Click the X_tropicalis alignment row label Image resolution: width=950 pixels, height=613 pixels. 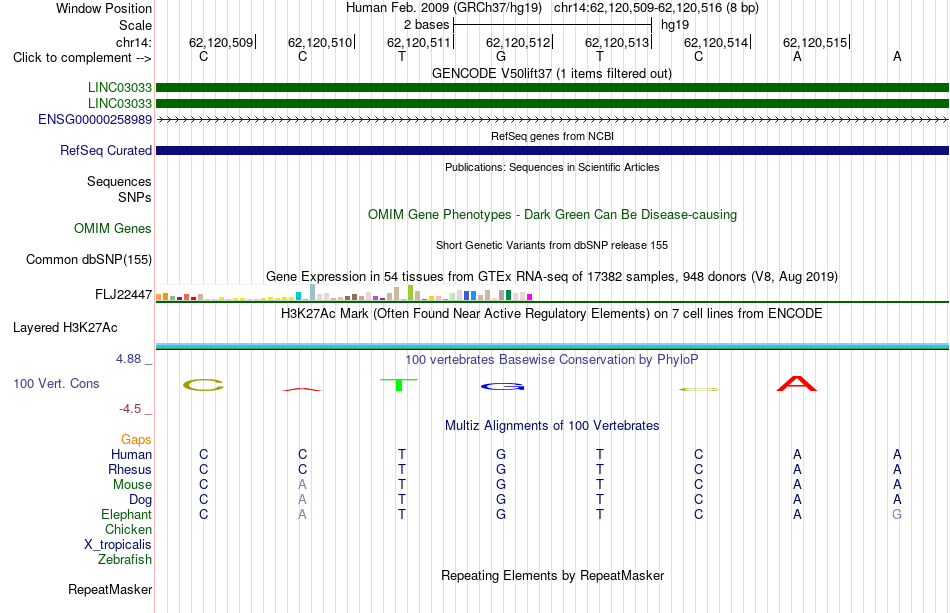point(118,545)
